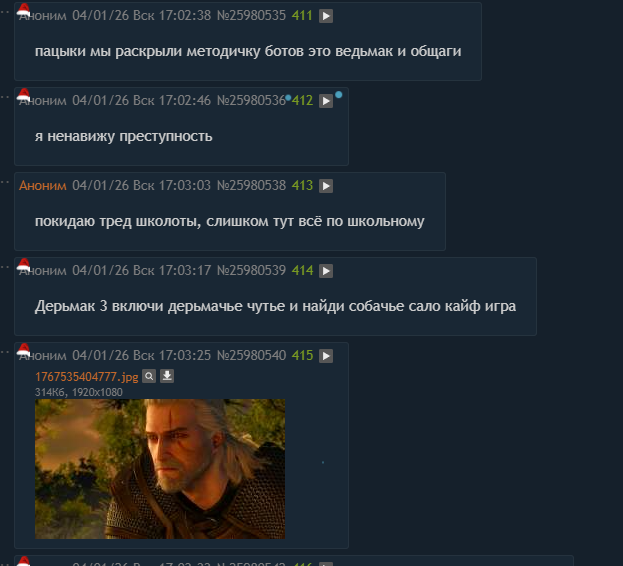This screenshot has width=623, height=566.
Task: Click the arrow button on post 412
Action: point(326,101)
